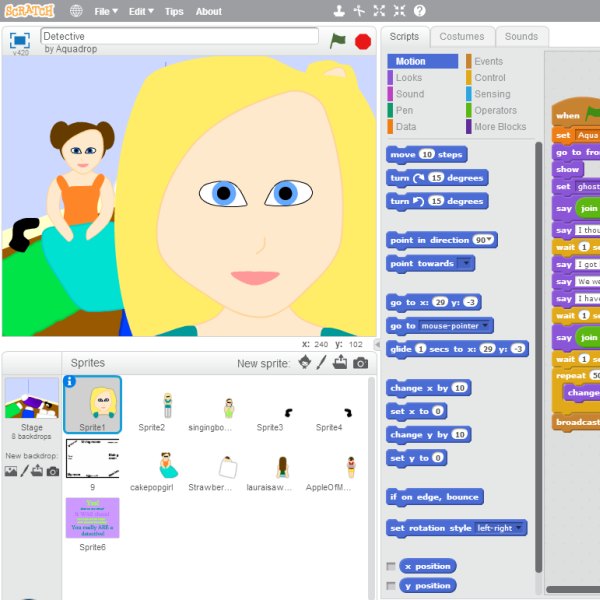The height and width of the screenshot is (600, 600).
Task: Enable the y position reporter checkbox
Action: pyautogui.click(x=391, y=586)
